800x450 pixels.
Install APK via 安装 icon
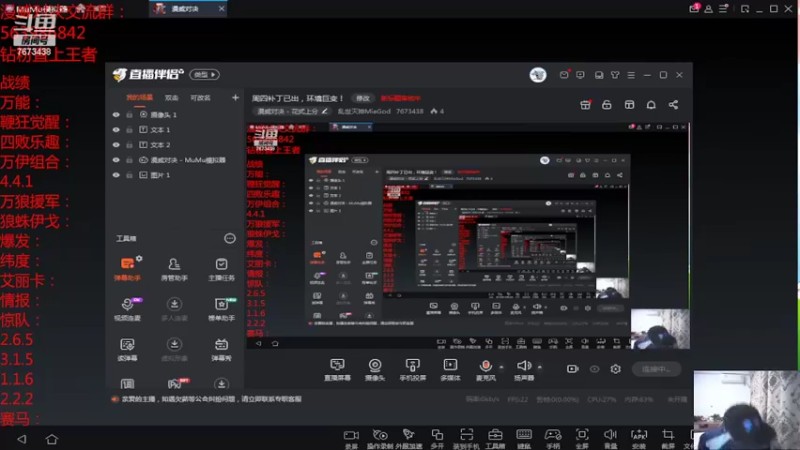pos(639,438)
